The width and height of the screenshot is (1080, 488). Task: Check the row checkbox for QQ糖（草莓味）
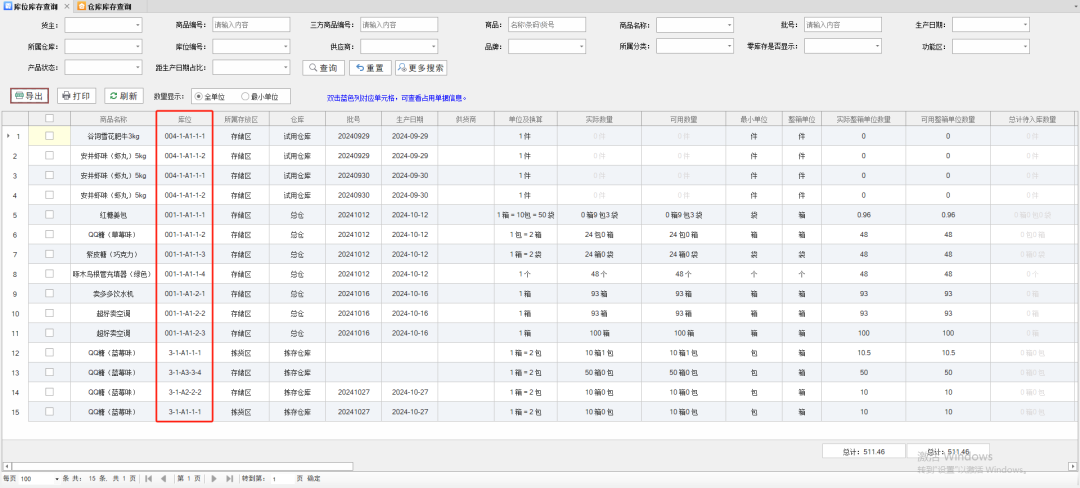pos(49,235)
